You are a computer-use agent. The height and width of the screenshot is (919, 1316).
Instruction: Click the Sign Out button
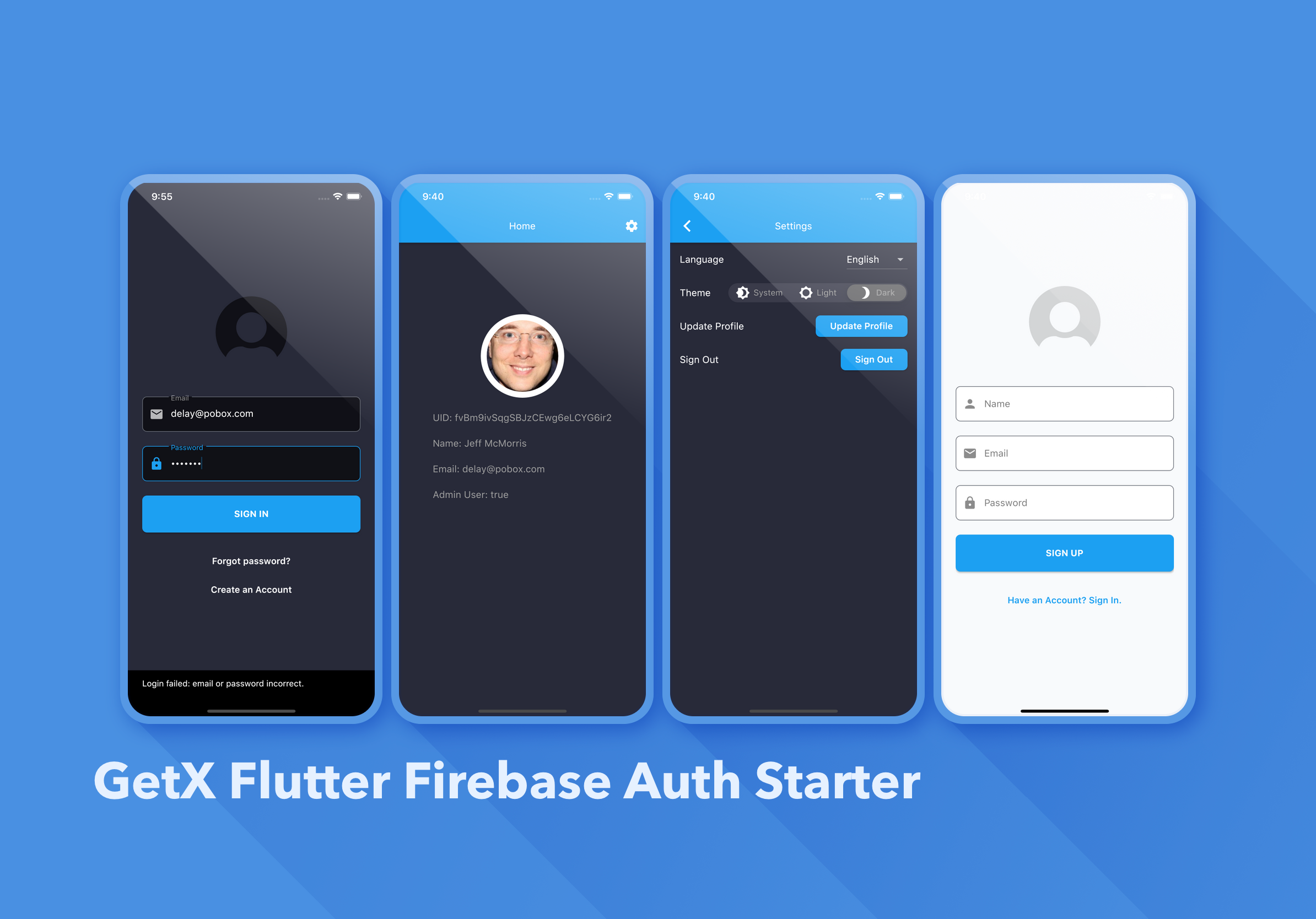[x=873, y=358]
